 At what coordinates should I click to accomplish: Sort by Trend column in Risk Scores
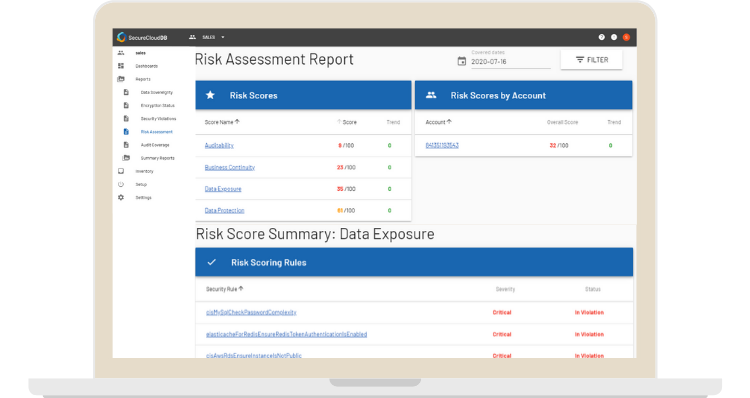tap(393, 122)
